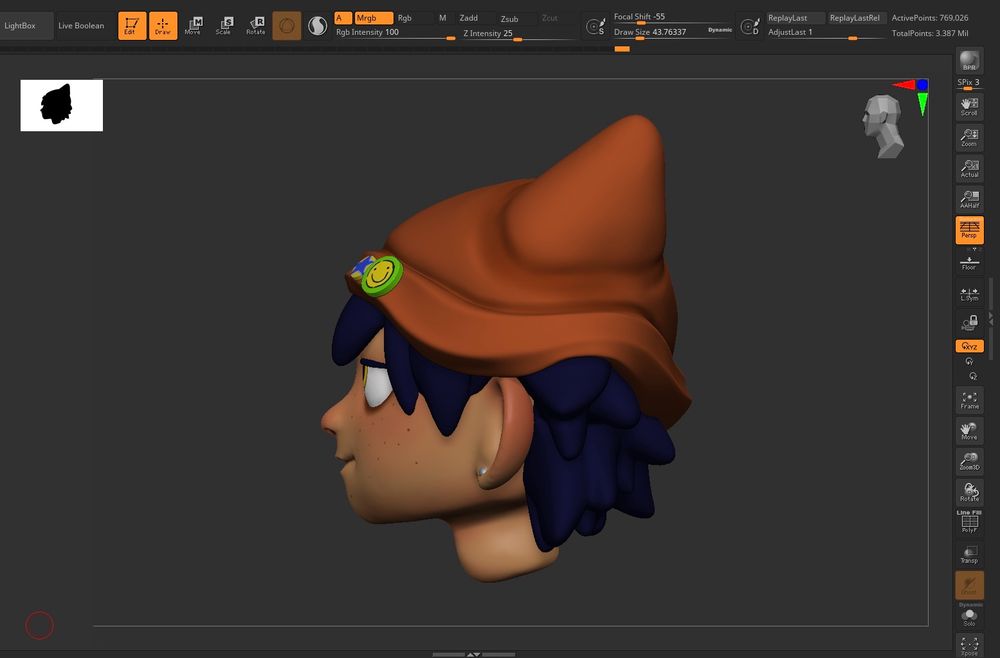The image size is (1000, 658).
Task: Click the ReplayLast button
Action: click(x=795, y=18)
